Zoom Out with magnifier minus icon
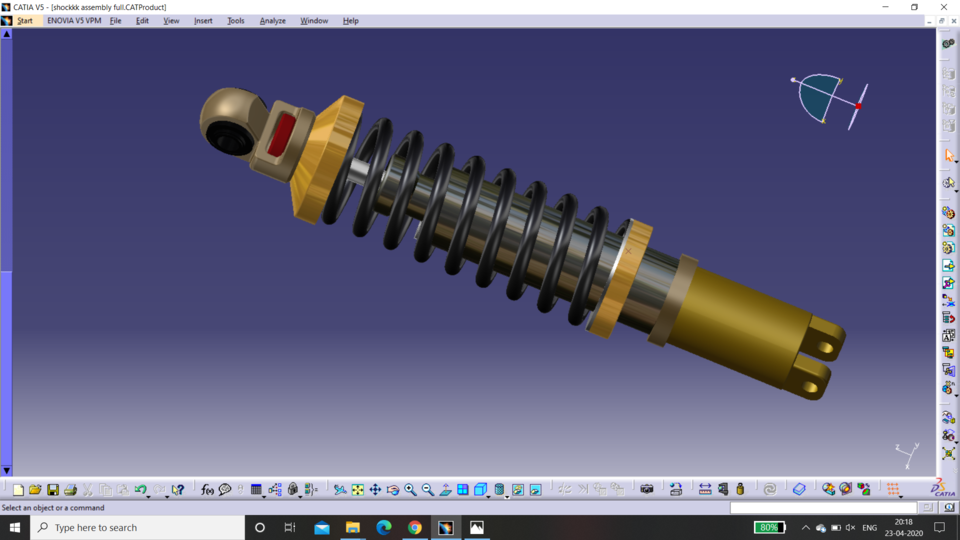Viewport: 960px width, 540px height. [x=427, y=489]
